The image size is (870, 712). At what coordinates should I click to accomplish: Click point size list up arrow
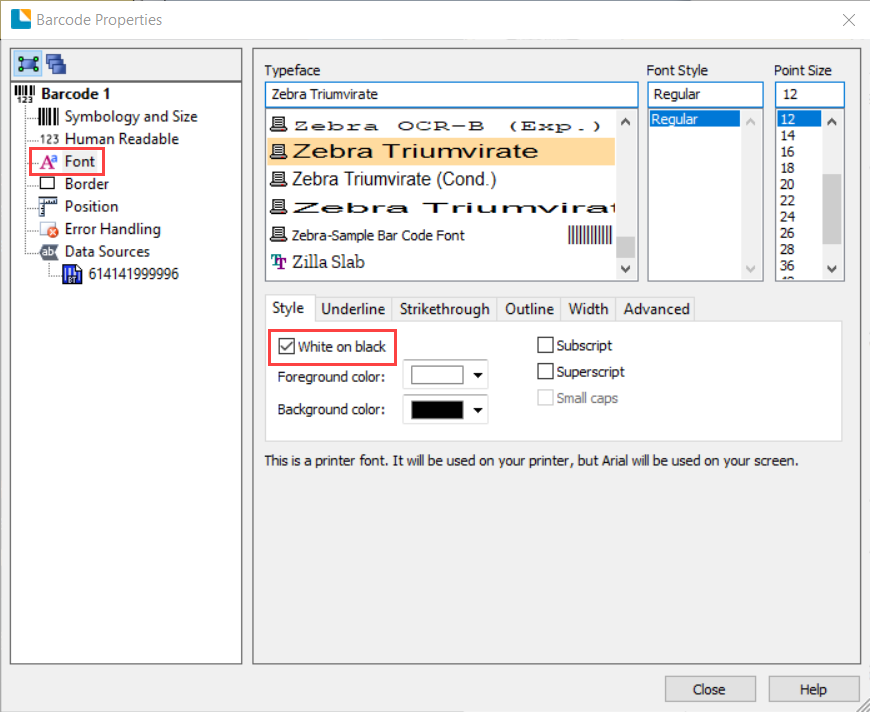[x=832, y=122]
